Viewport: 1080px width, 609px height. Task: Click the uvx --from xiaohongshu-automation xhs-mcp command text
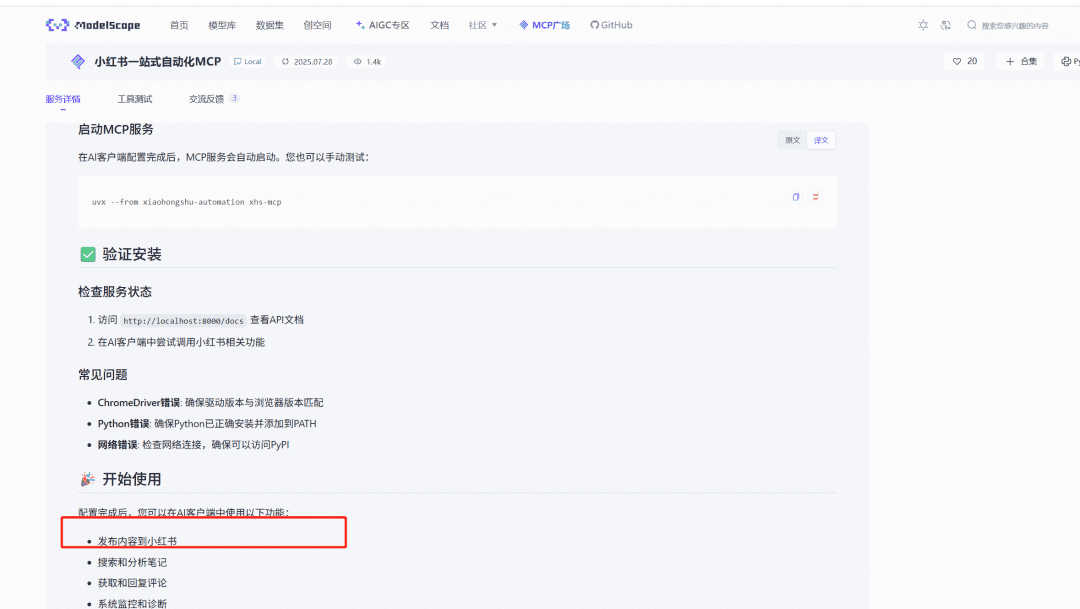[187, 202]
